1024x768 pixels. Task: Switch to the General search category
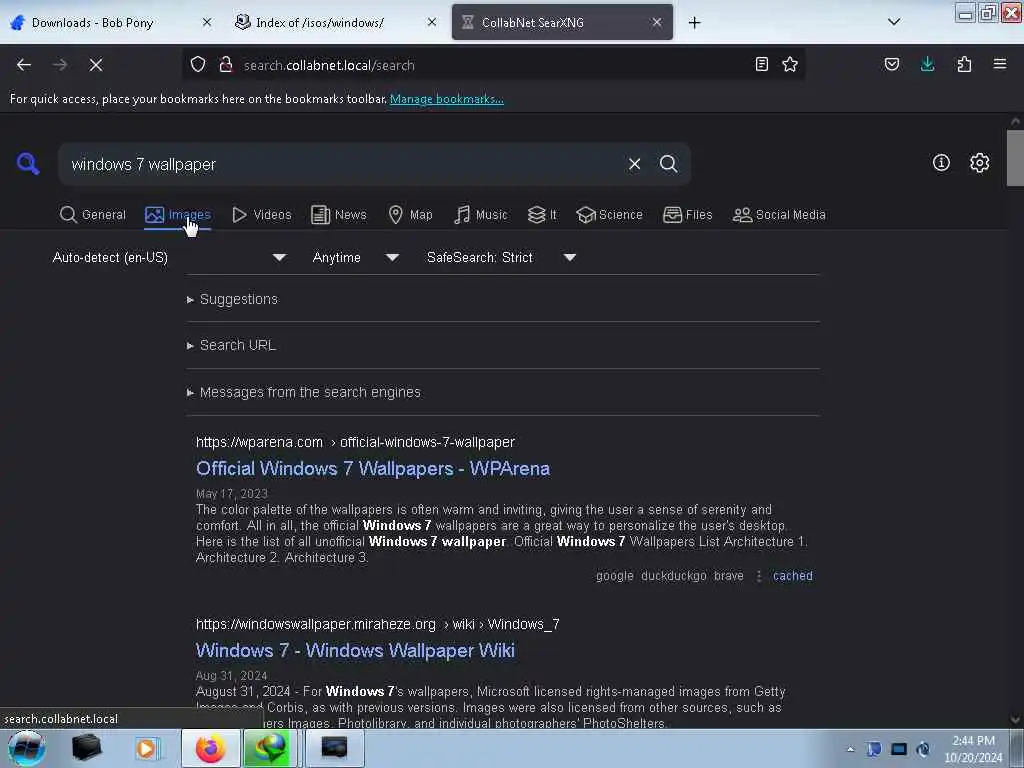[x=93, y=215]
